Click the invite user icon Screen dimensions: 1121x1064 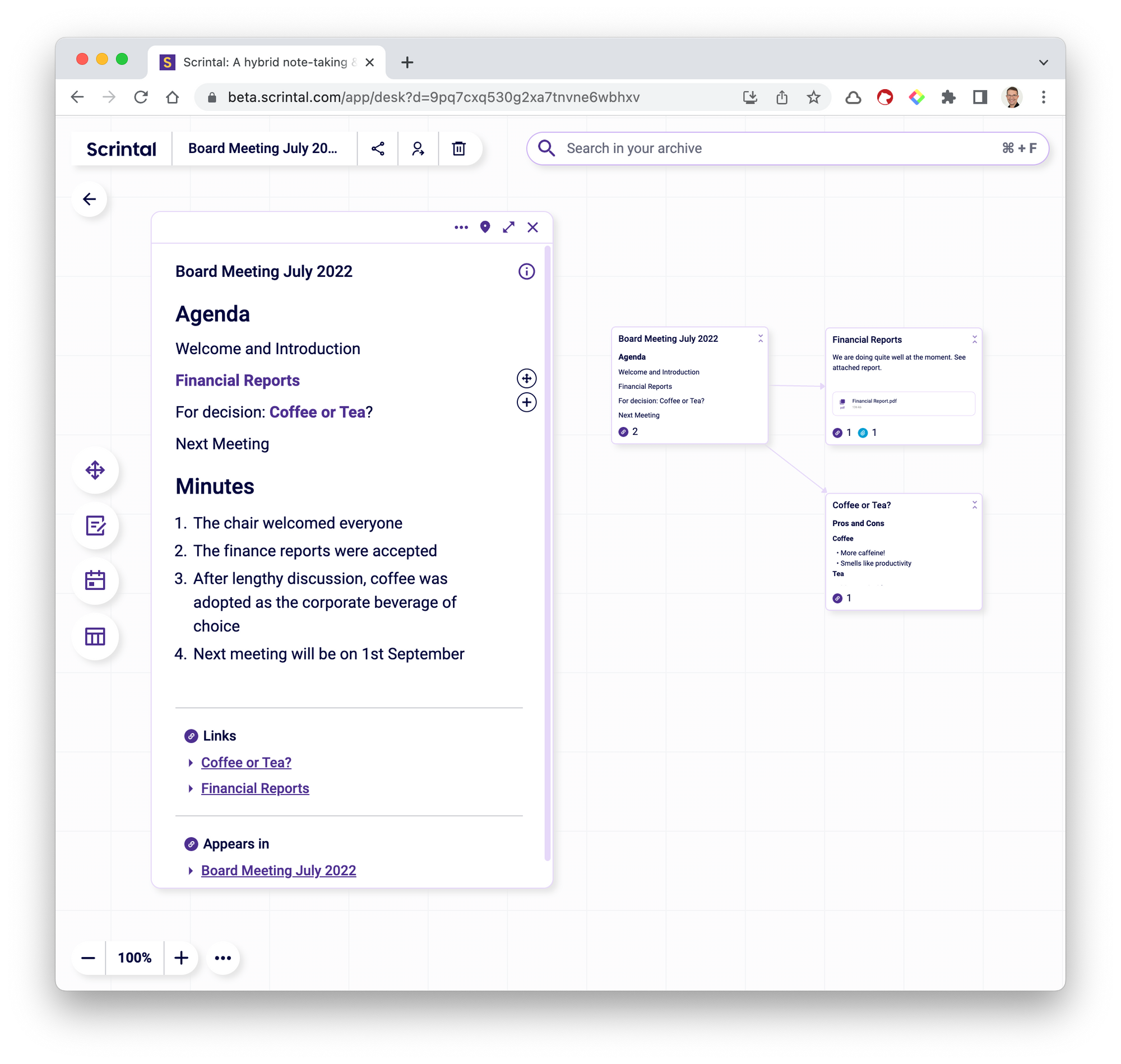pyautogui.click(x=418, y=148)
